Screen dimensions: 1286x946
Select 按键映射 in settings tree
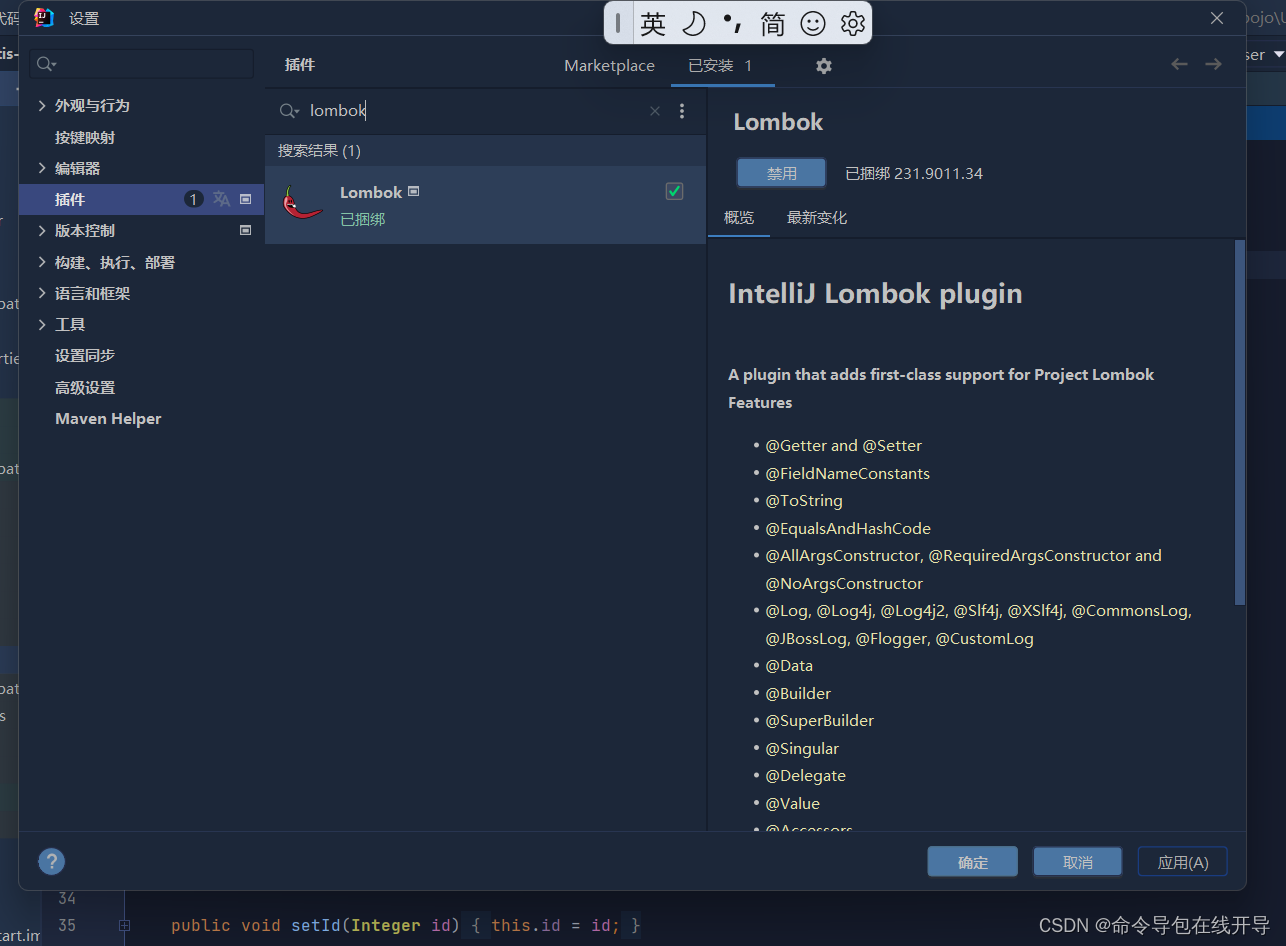(x=85, y=137)
